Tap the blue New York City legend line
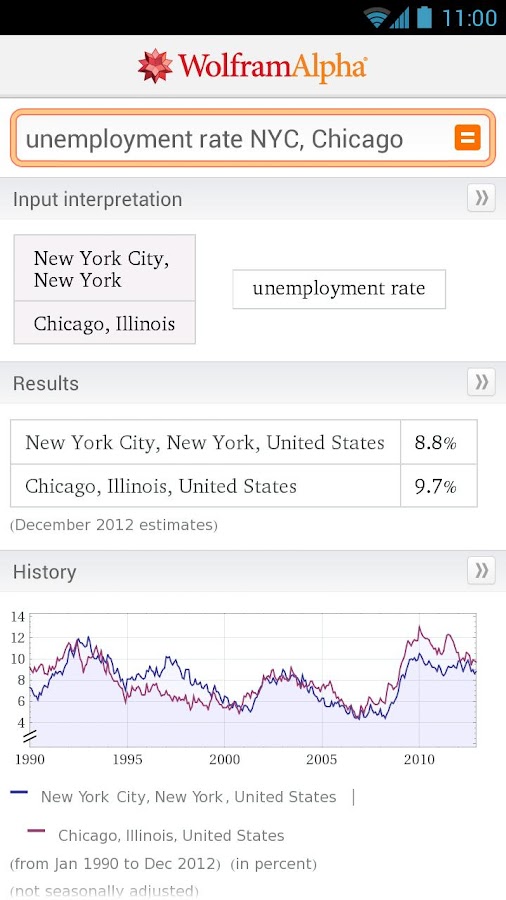The width and height of the screenshot is (506, 900). pos(19,792)
